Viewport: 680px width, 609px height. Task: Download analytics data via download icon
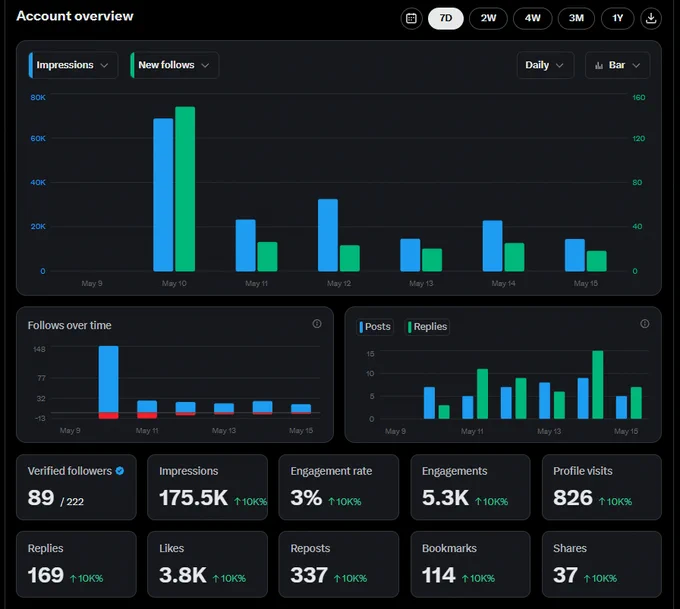pyautogui.click(x=651, y=18)
